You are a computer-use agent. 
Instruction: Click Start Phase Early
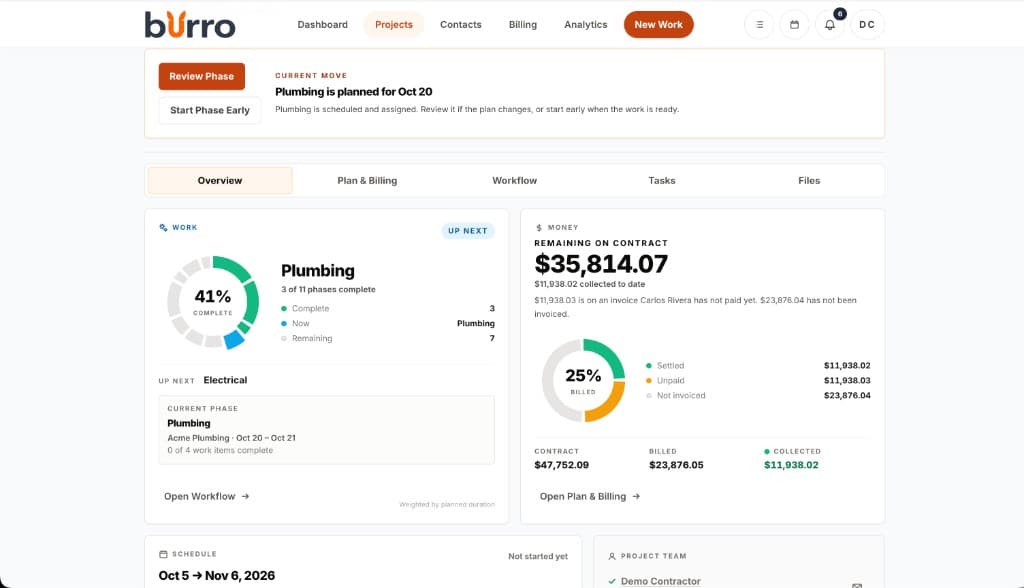[x=210, y=110]
